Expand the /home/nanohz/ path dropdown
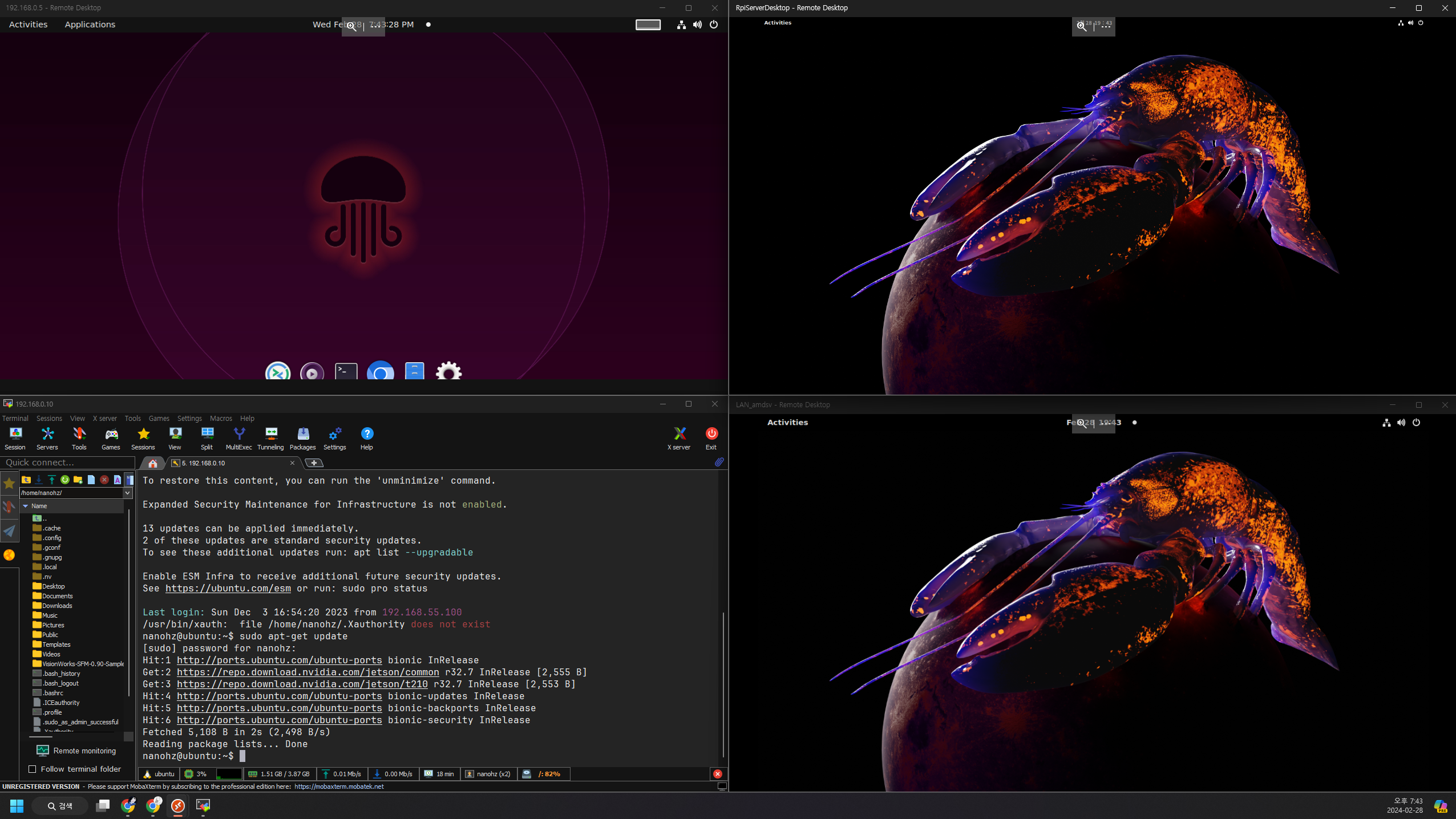 click(x=128, y=493)
